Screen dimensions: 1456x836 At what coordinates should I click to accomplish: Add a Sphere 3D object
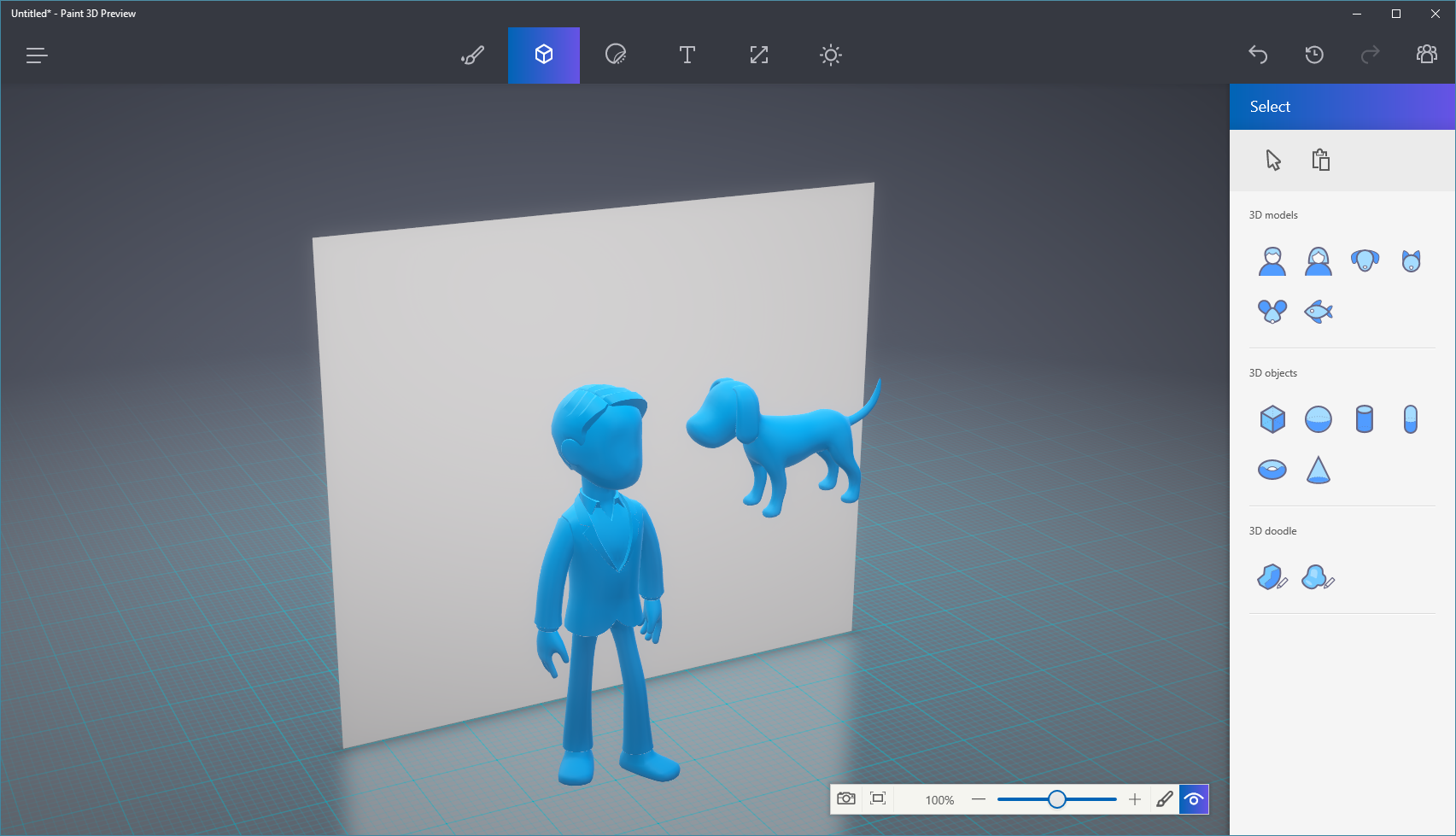click(x=1319, y=419)
